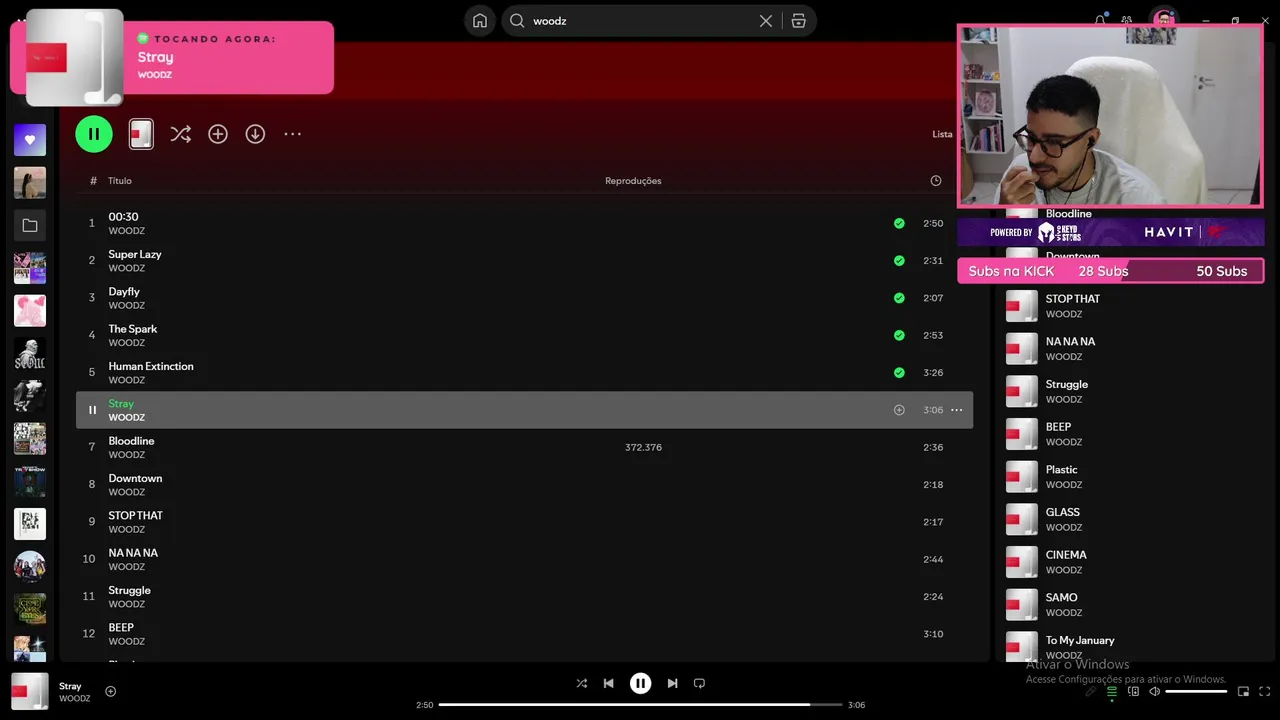Toggle the queue panel icon
The width and height of the screenshot is (1280, 720).
1111,692
